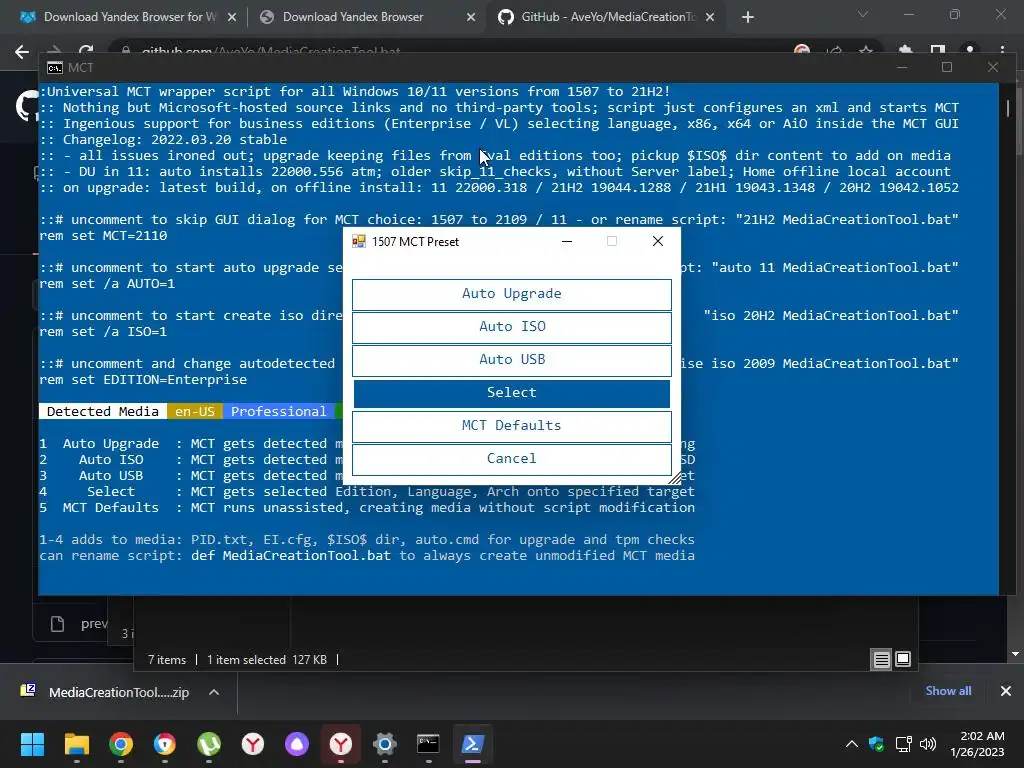1024x768 pixels.
Task: Switch Explorer to large icons view
Action: (903, 660)
